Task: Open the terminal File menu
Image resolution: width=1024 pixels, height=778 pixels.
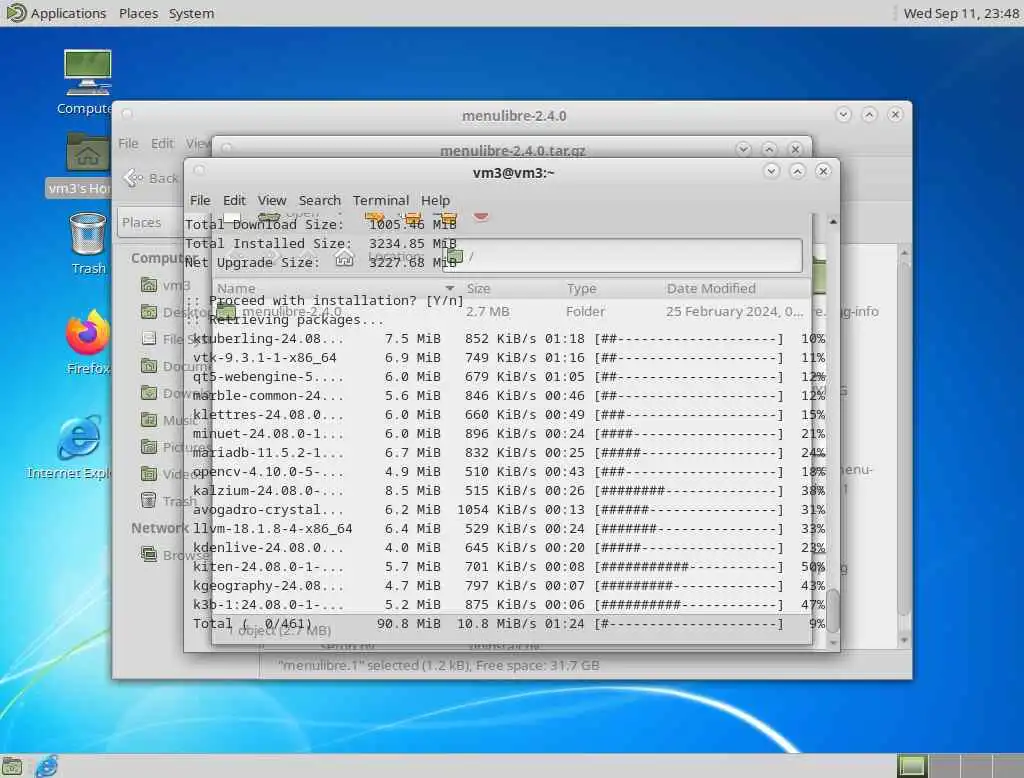Action: coord(200,200)
